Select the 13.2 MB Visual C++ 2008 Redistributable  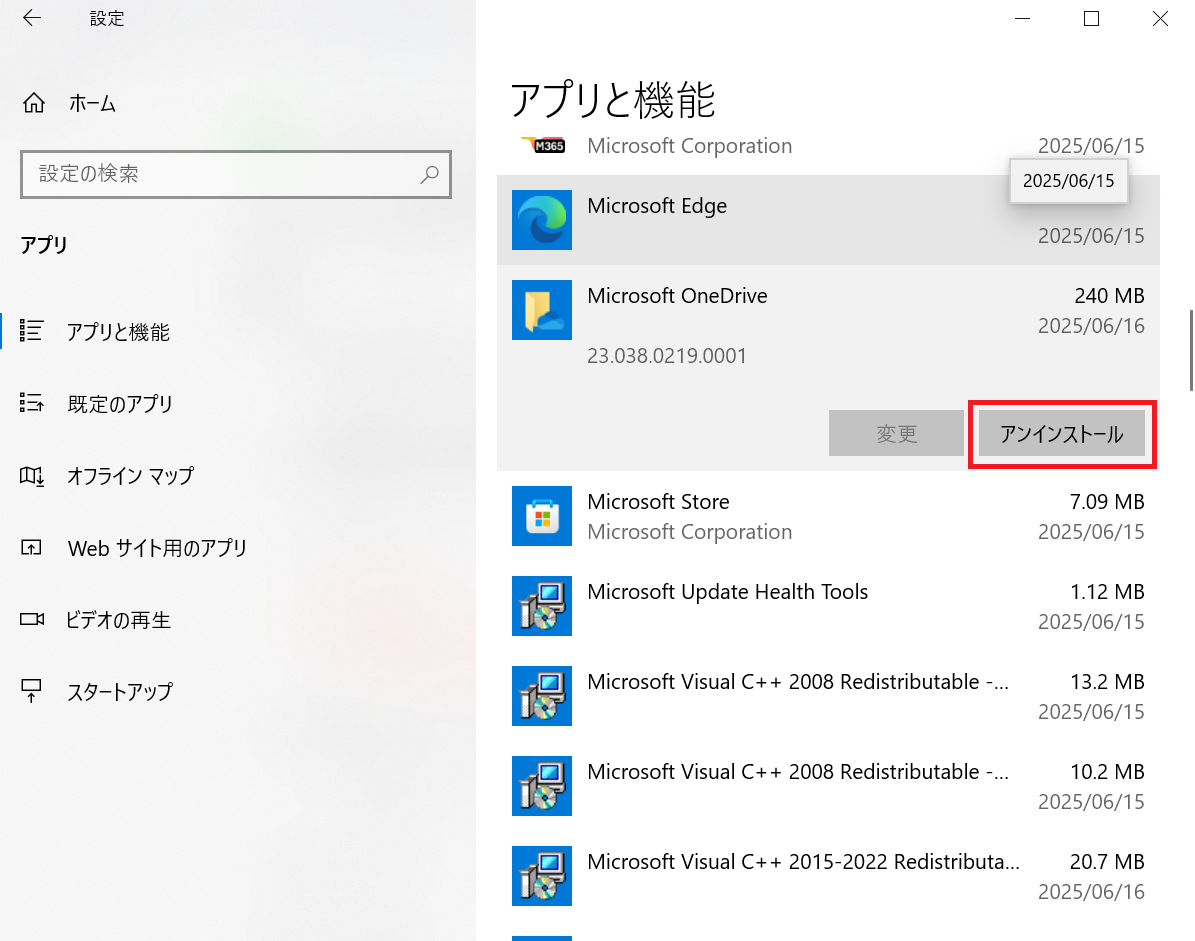tap(828, 696)
